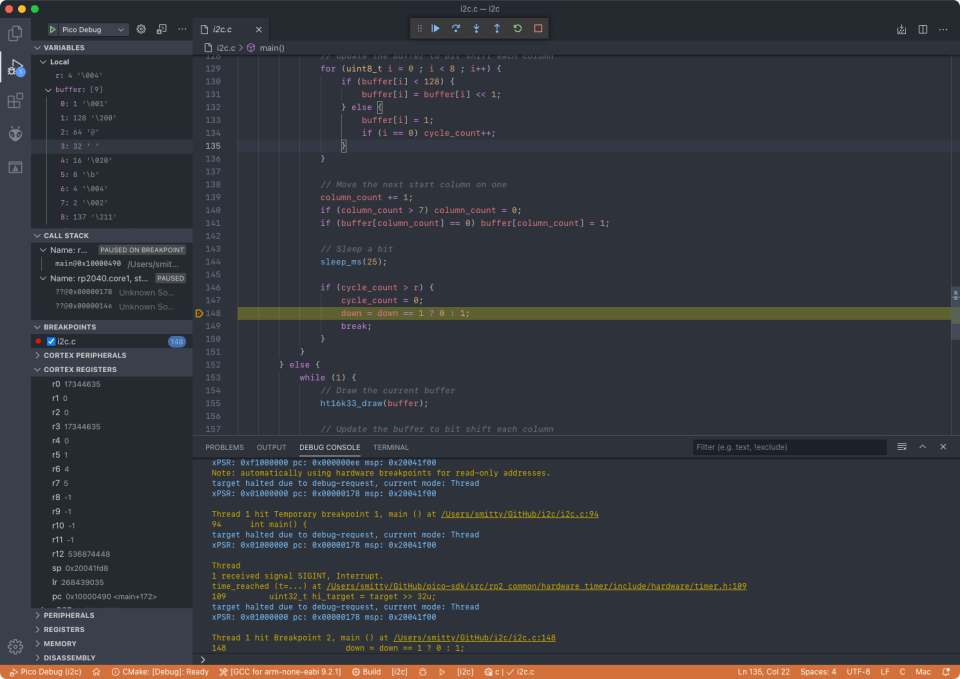Open the Extensions view in activity bar
Image resolution: width=960 pixels, height=679 pixels.
point(15,101)
